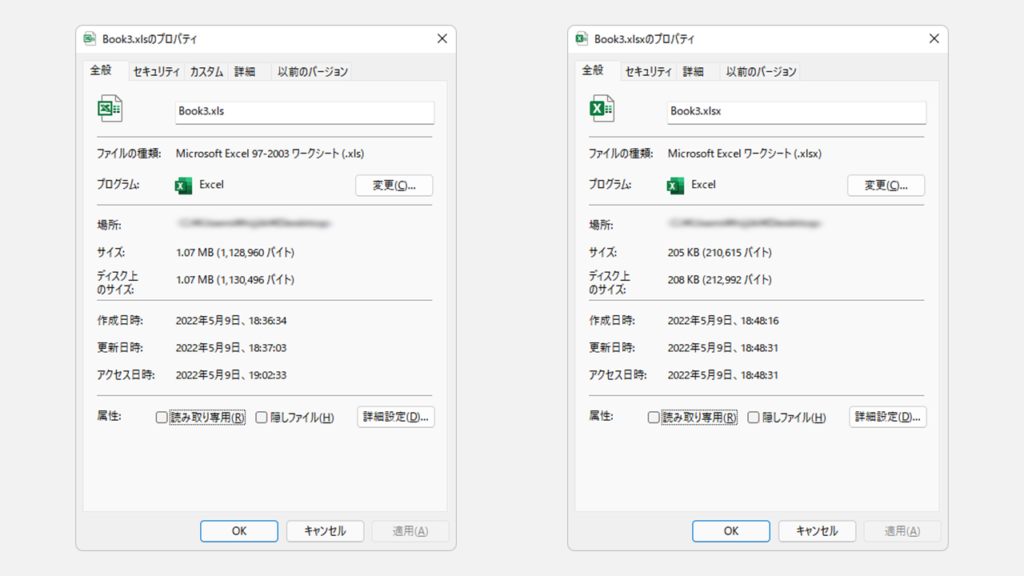Click the Excel title bar icon of the Book3.xlsx dialog
Image resolution: width=1024 pixels, height=576 pixels.
pos(581,39)
